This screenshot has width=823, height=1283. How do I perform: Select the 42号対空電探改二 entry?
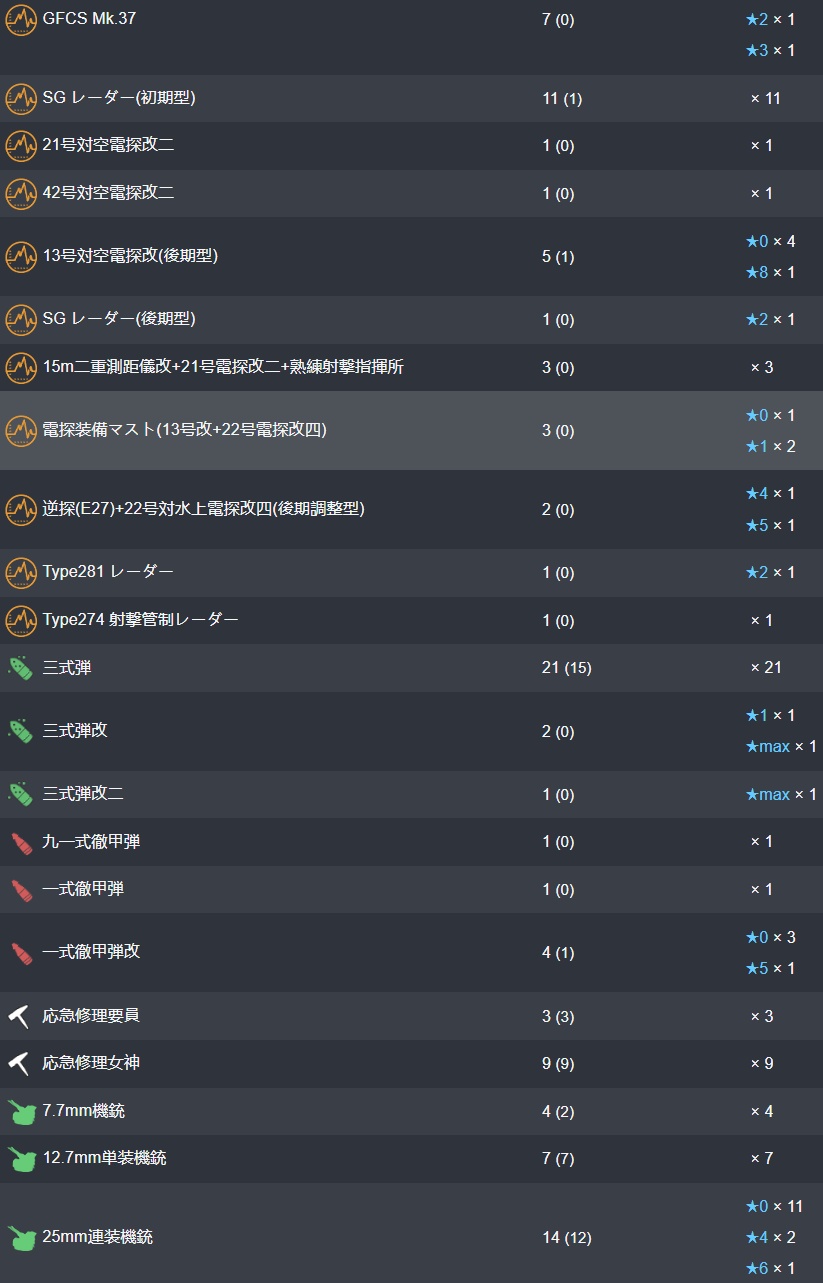[411, 193]
